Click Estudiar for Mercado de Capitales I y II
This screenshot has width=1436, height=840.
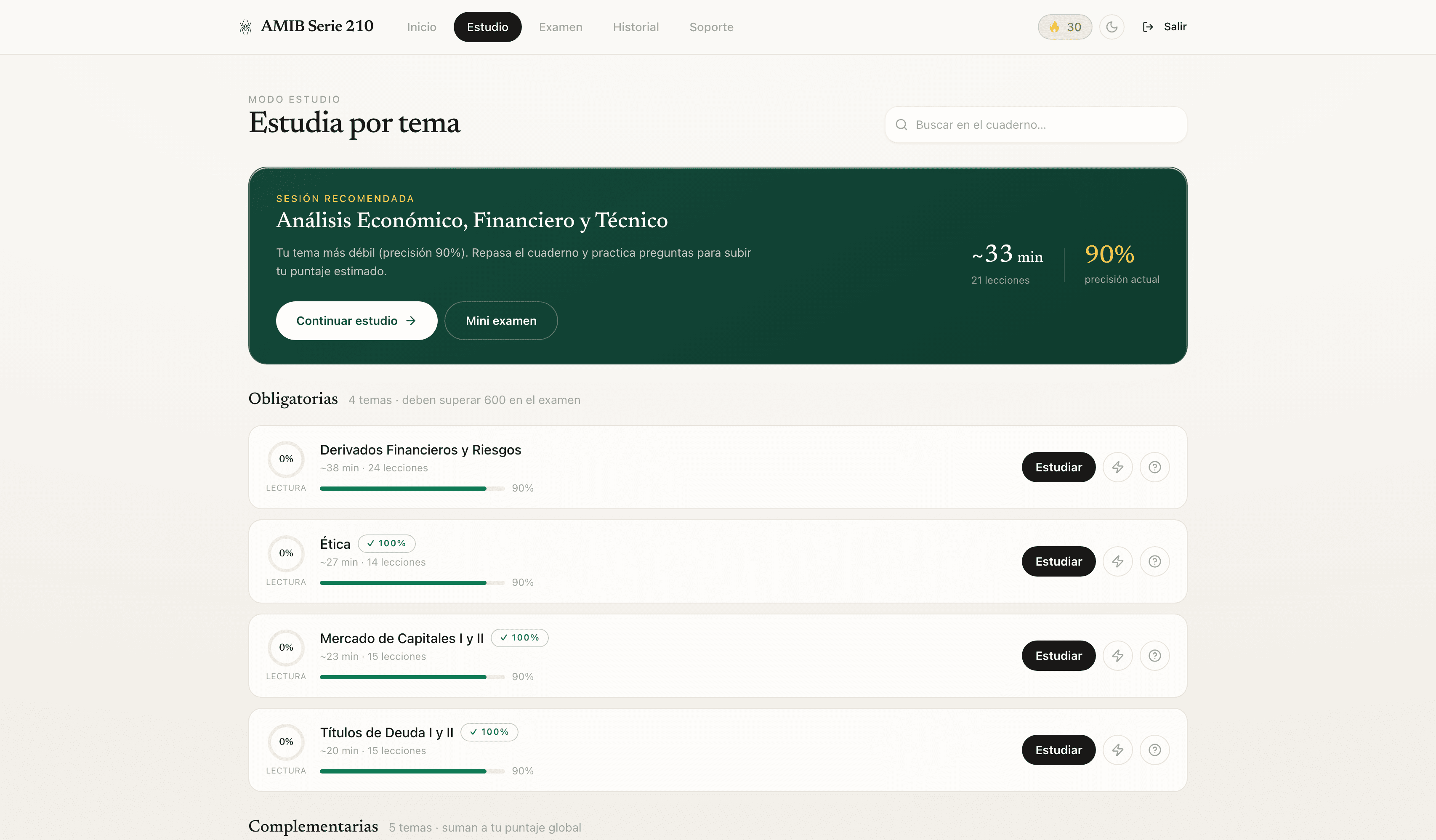tap(1058, 656)
